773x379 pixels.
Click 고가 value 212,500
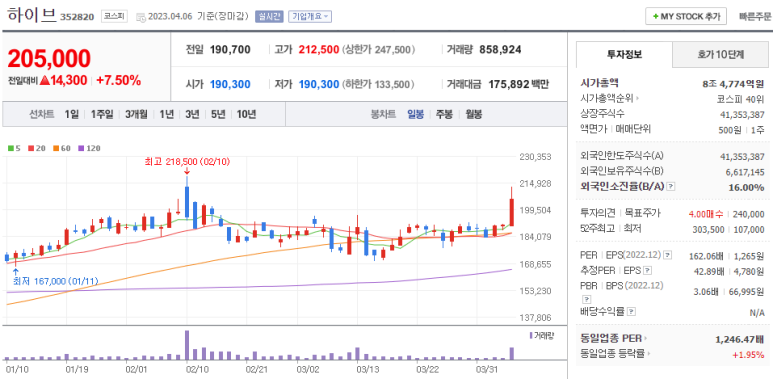pos(319,50)
